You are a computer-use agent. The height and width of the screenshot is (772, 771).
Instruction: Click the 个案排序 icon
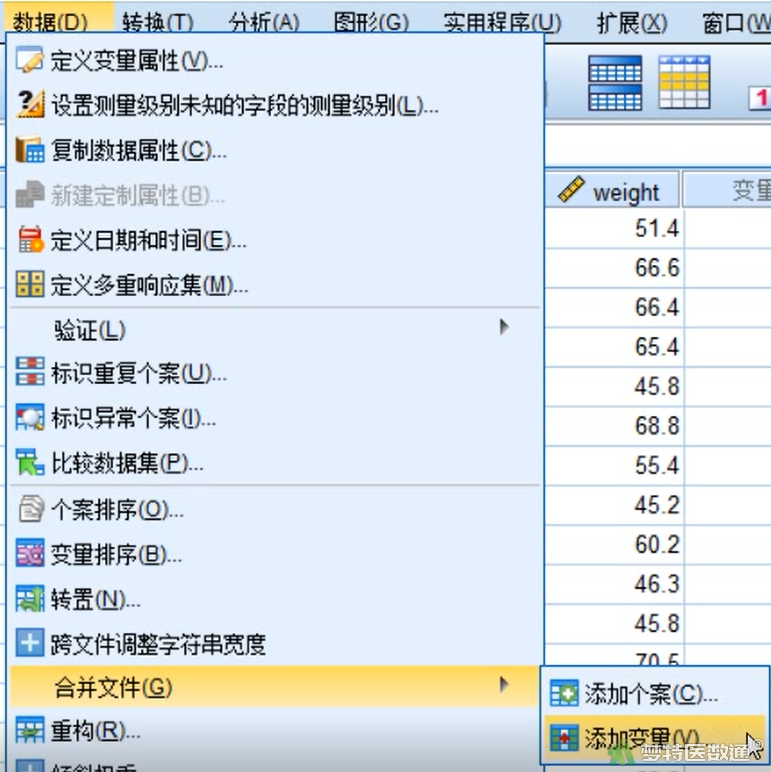tap(31, 509)
